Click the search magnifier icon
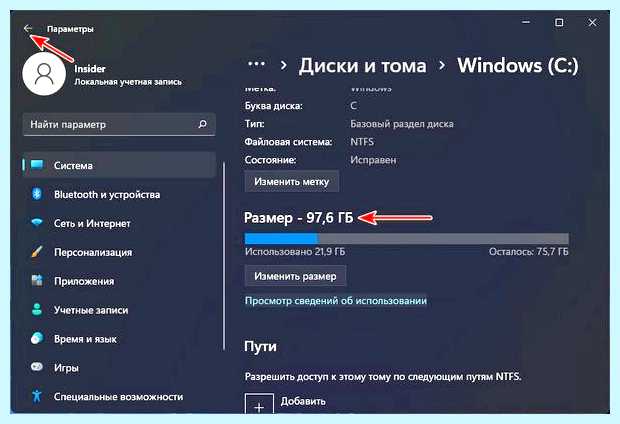 pos(202,124)
